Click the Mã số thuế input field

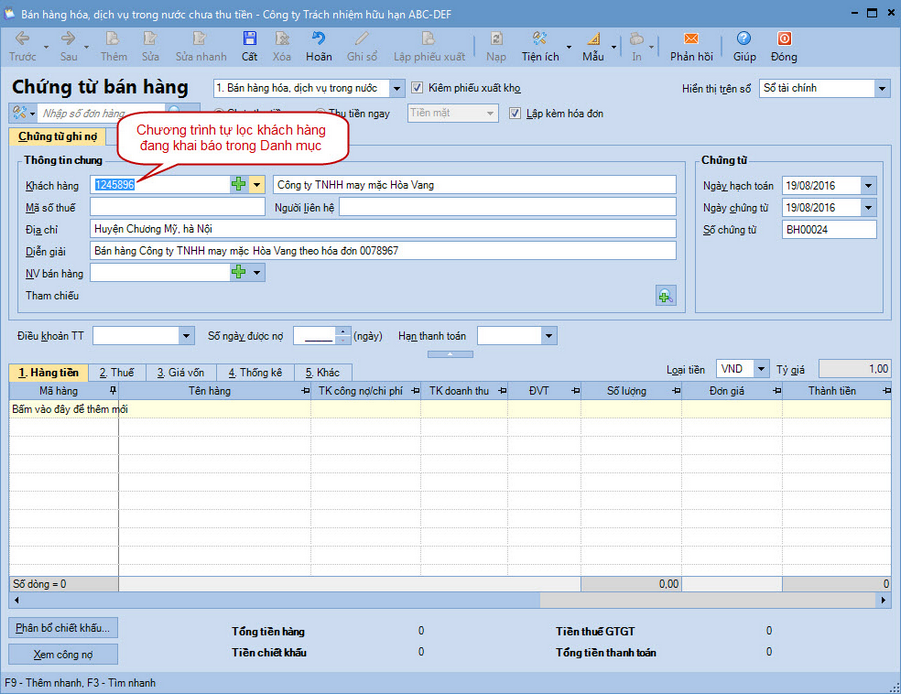[x=178, y=207]
